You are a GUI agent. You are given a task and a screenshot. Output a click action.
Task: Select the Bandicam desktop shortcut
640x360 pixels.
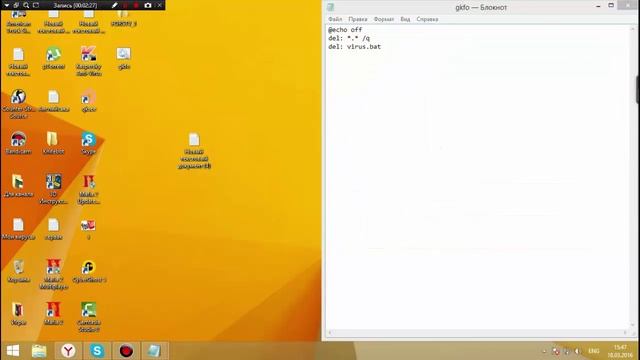click(x=18, y=143)
